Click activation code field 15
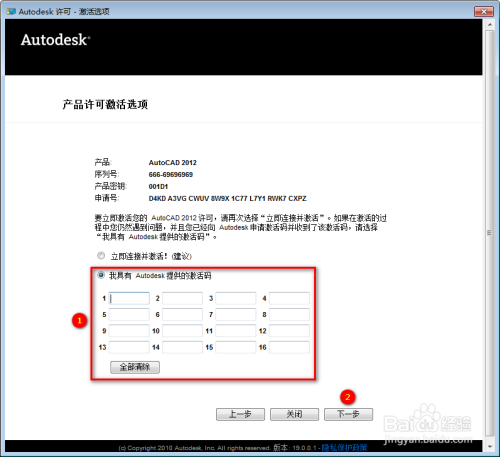500x457 pixels. coord(236,347)
